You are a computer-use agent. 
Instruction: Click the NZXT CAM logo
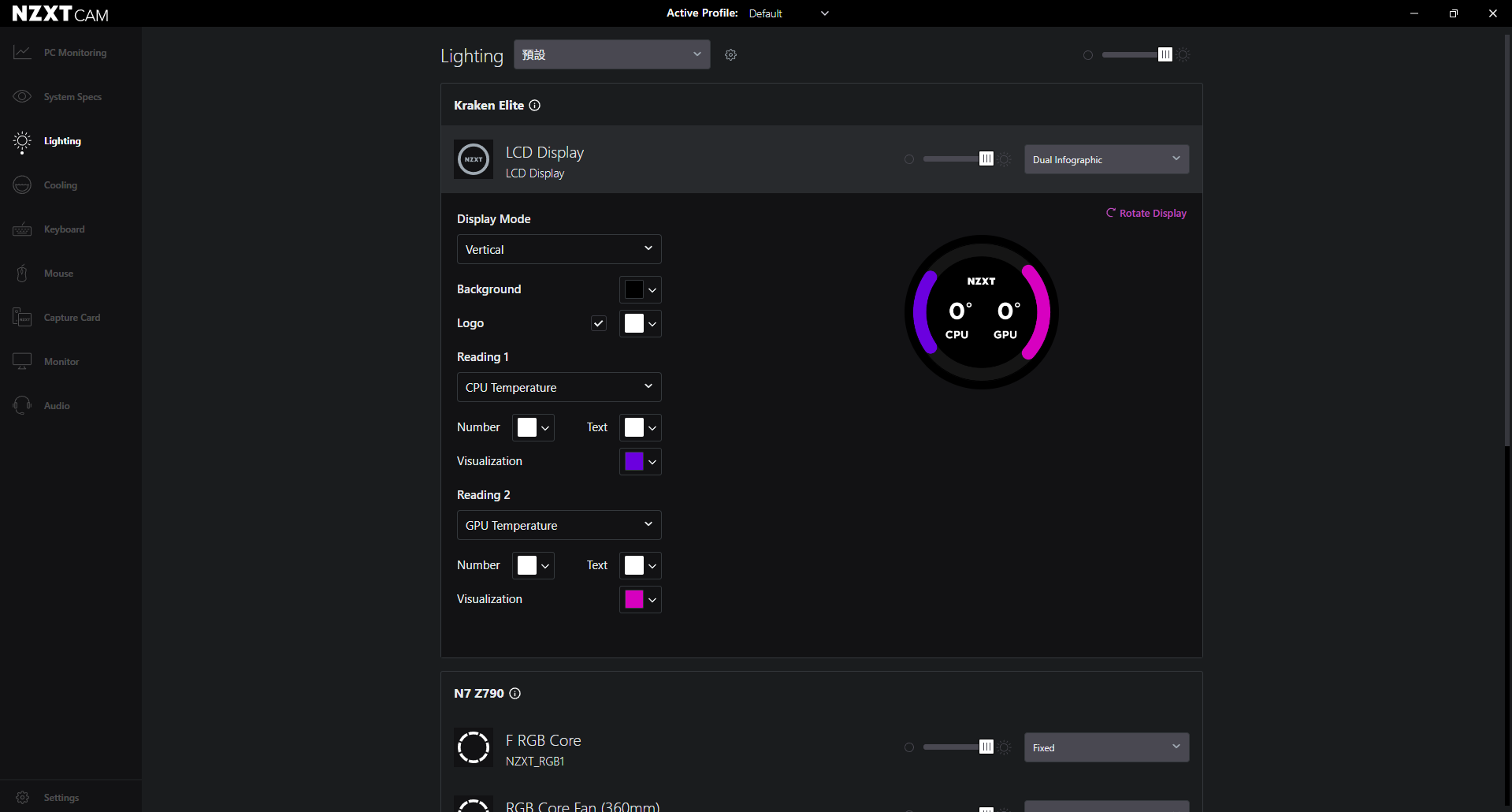pos(61,13)
